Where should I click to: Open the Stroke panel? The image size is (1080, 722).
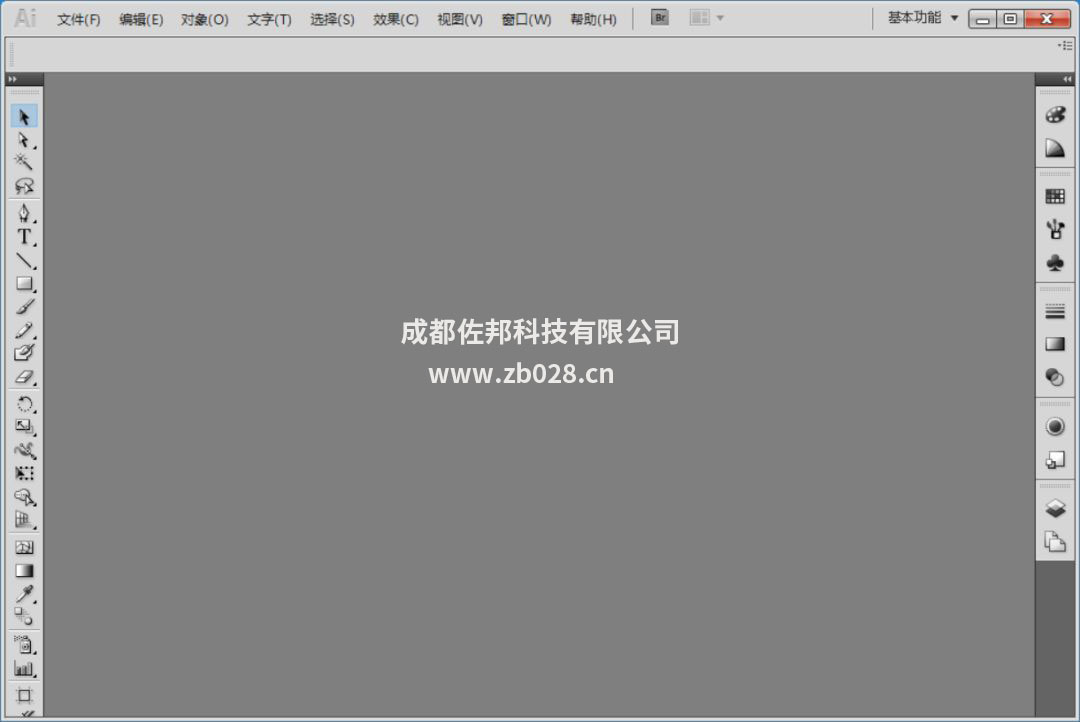pos(1055,311)
